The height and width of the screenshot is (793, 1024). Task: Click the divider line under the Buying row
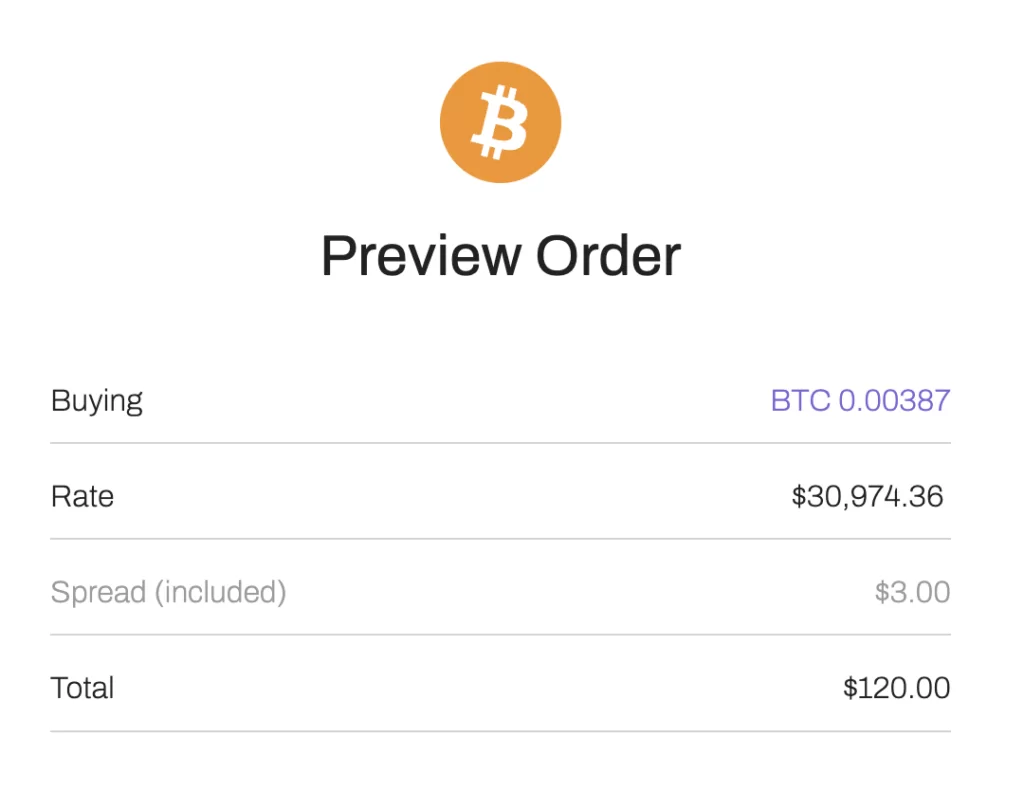point(500,440)
